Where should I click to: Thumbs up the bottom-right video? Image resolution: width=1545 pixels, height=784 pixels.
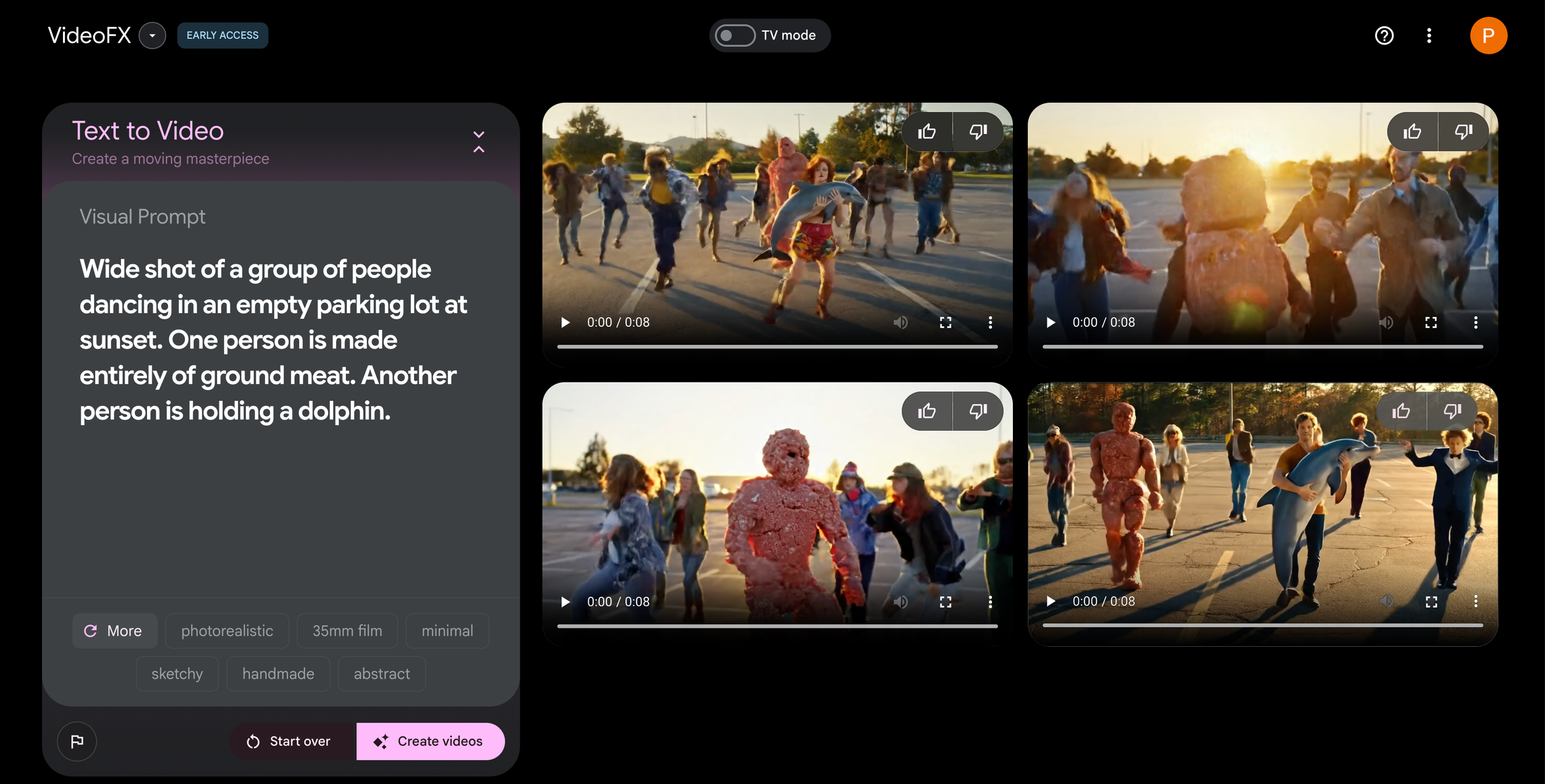[x=1401, y=411]
